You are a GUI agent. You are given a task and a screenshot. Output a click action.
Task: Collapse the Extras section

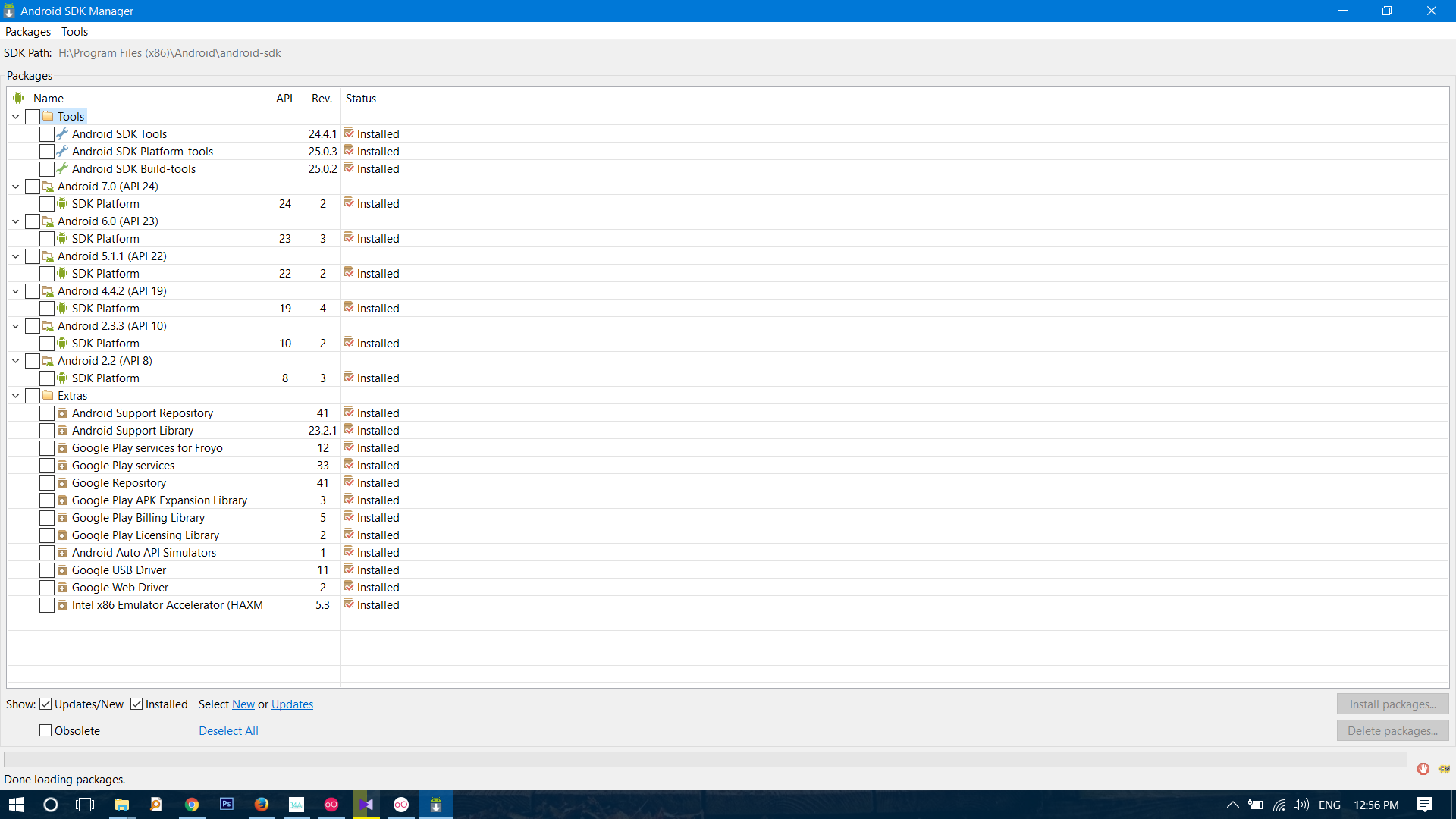[15, 395]
